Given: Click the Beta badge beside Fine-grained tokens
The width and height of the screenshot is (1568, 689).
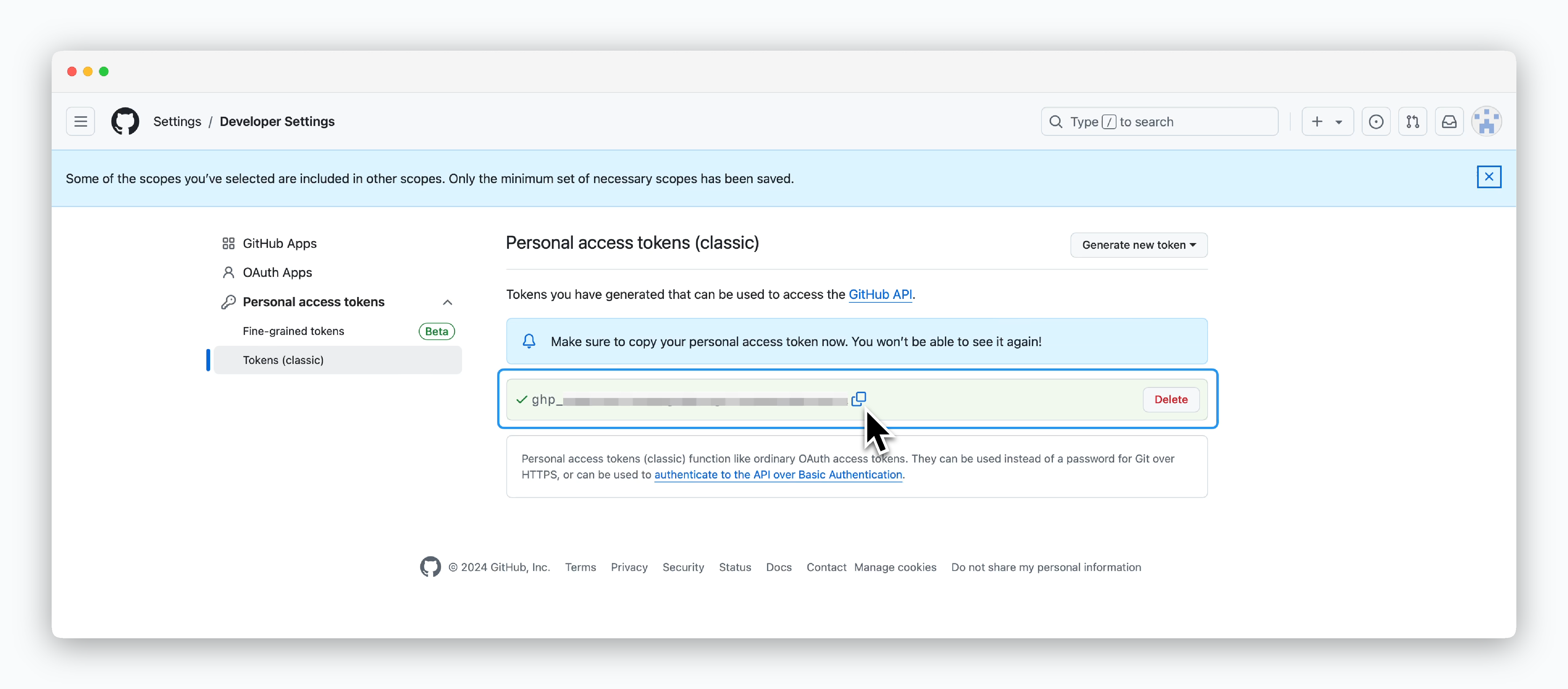Looking at the screenshot, I should click(437, 331).
